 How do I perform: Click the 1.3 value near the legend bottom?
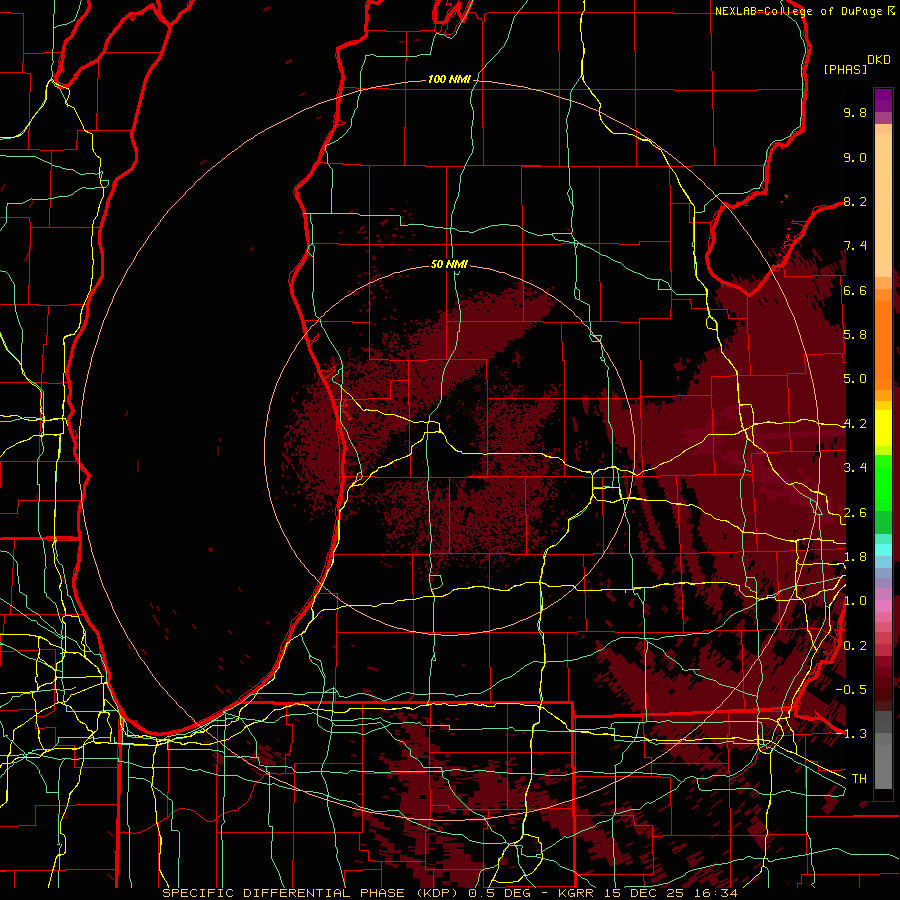tap(855, 734)
